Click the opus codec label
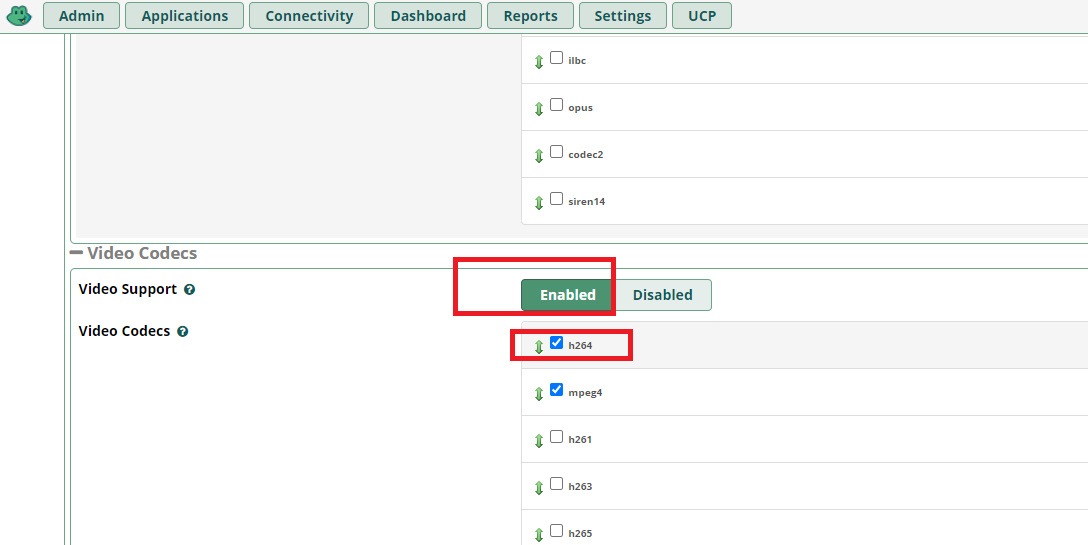The width and height of the screenshot is (1088, 545). pyautogui.click(x=580, y=108)
